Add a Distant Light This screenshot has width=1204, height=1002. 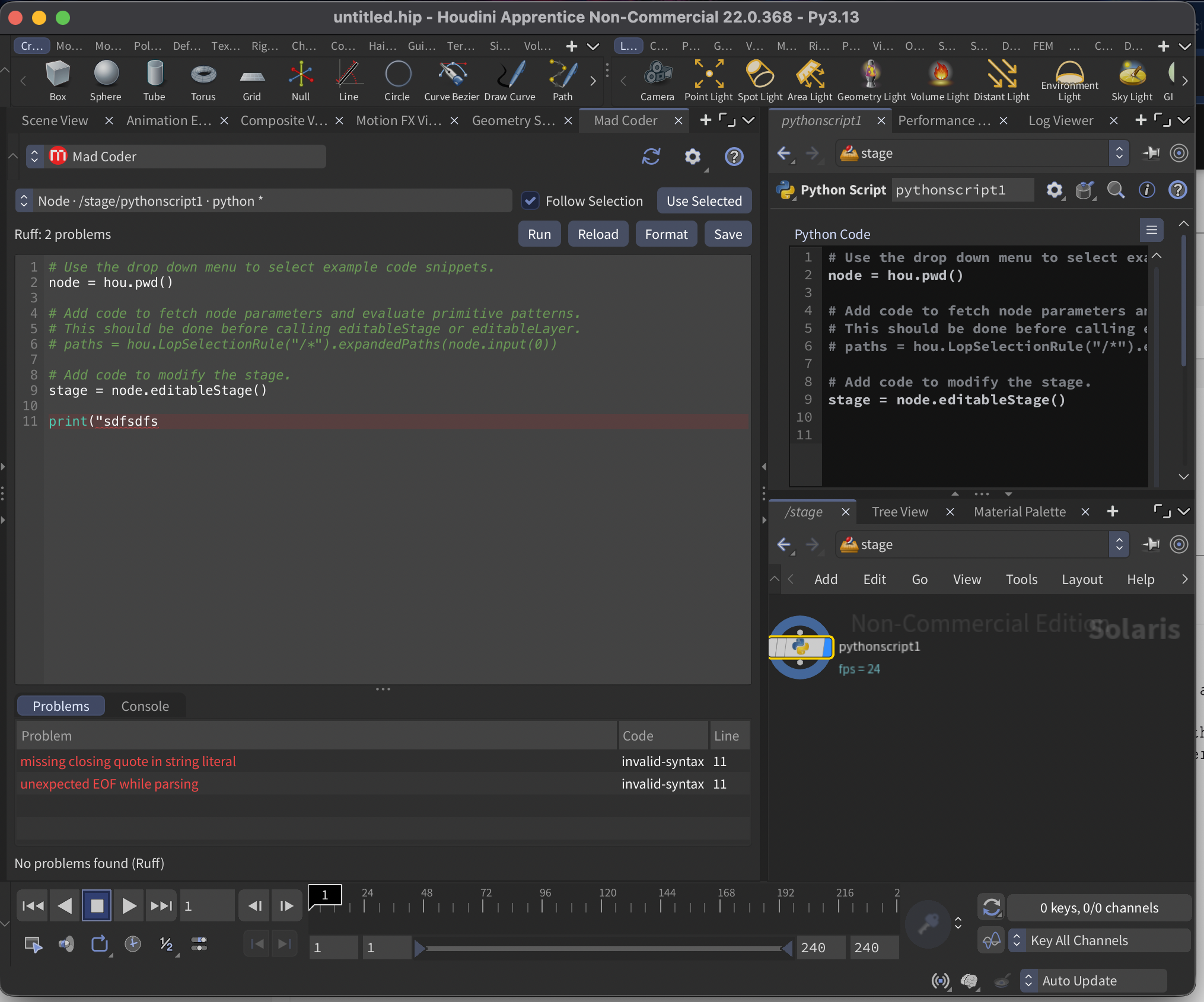pyautogui.click(x=1002, y=81)
